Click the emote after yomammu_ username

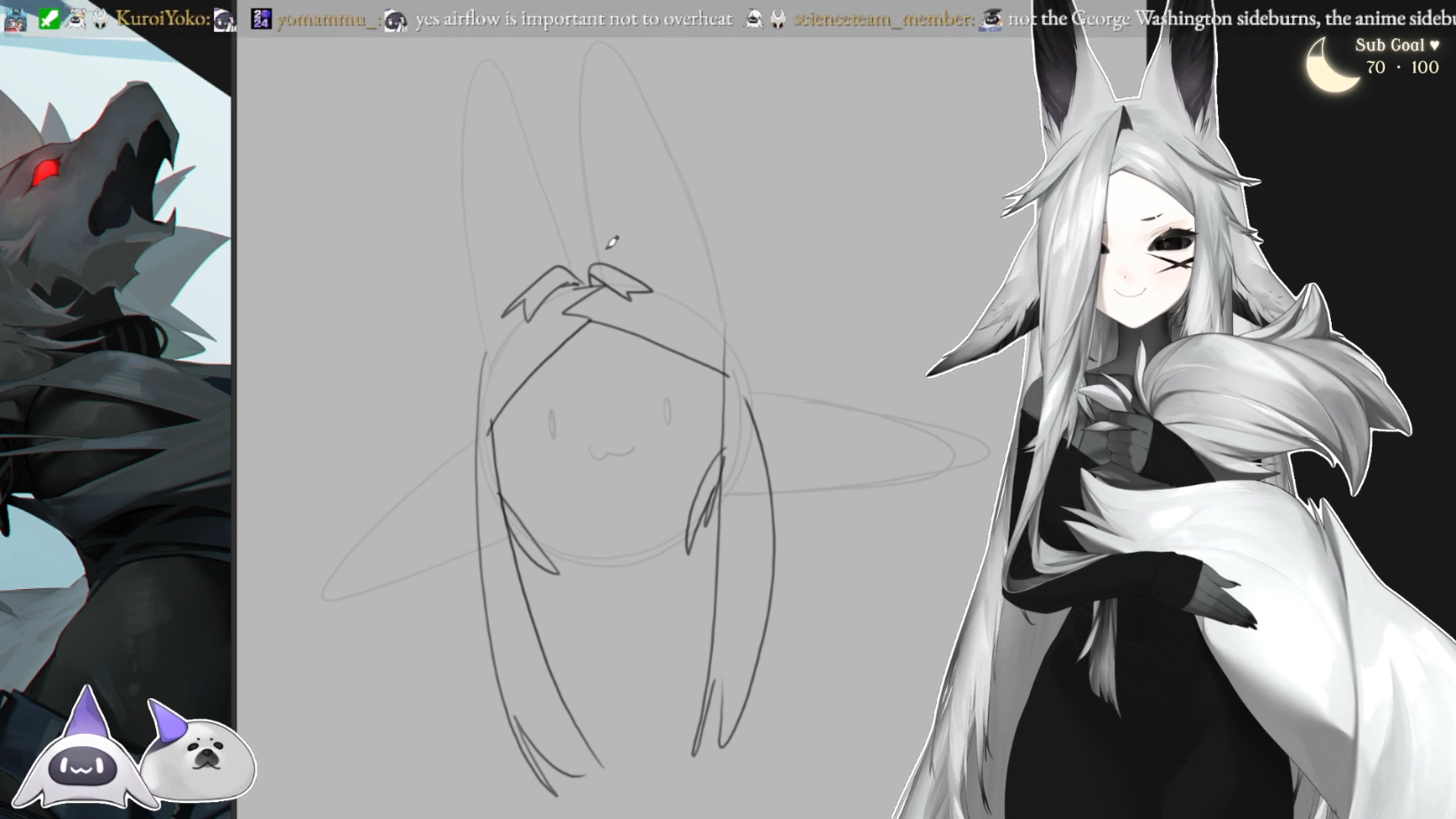pyautogui.click(x=396, y=20)
